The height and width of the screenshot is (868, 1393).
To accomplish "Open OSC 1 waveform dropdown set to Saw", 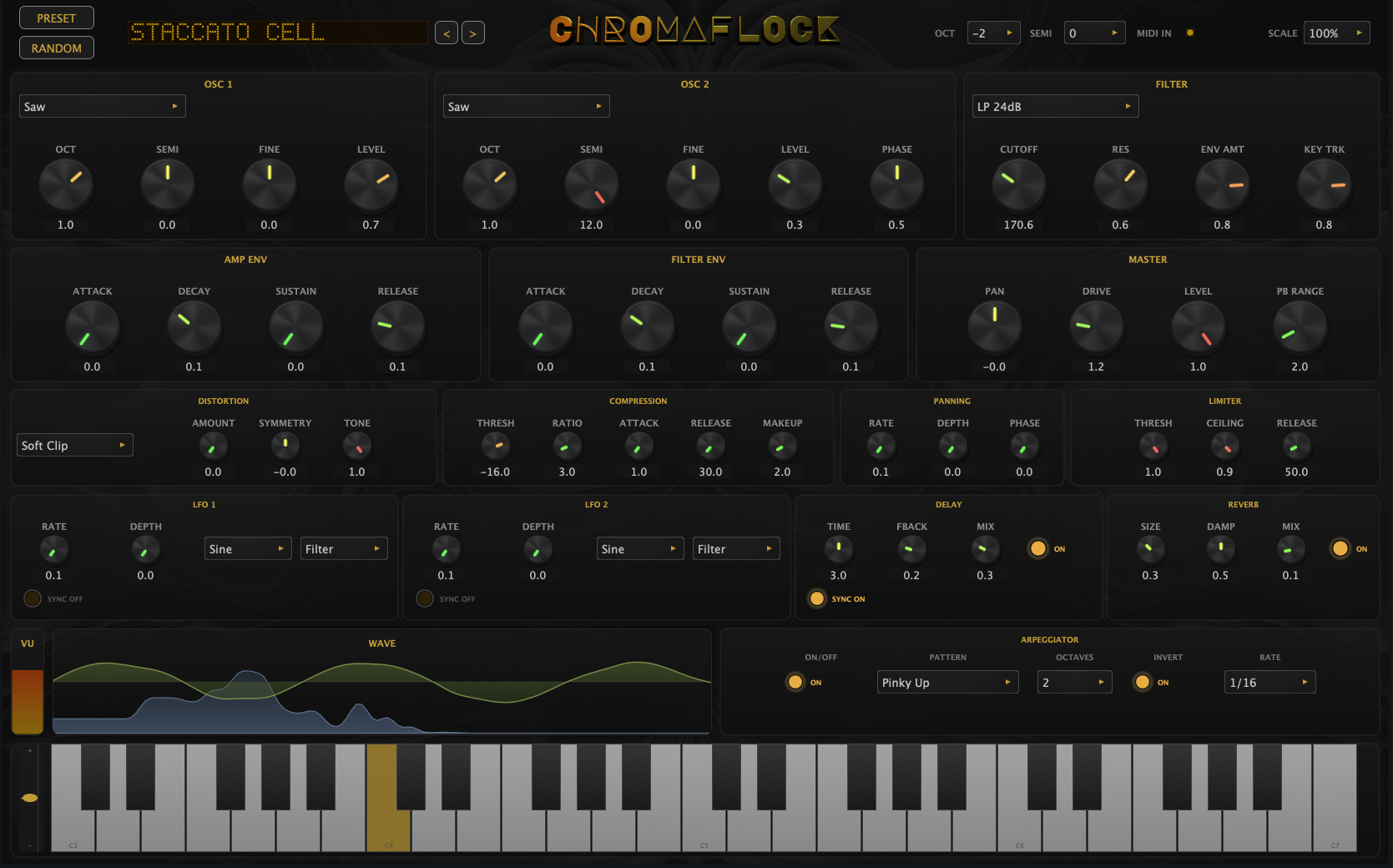I will coord(103,106).
